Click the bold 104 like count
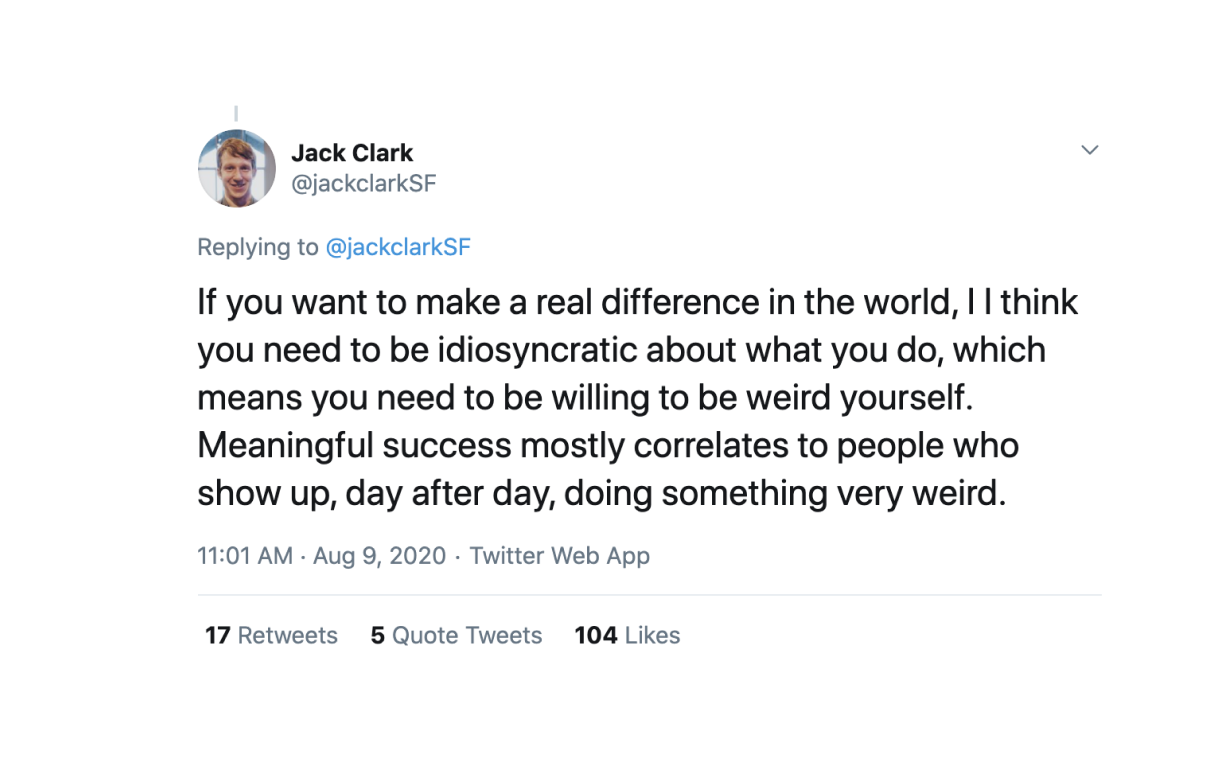 coord(596,635)
